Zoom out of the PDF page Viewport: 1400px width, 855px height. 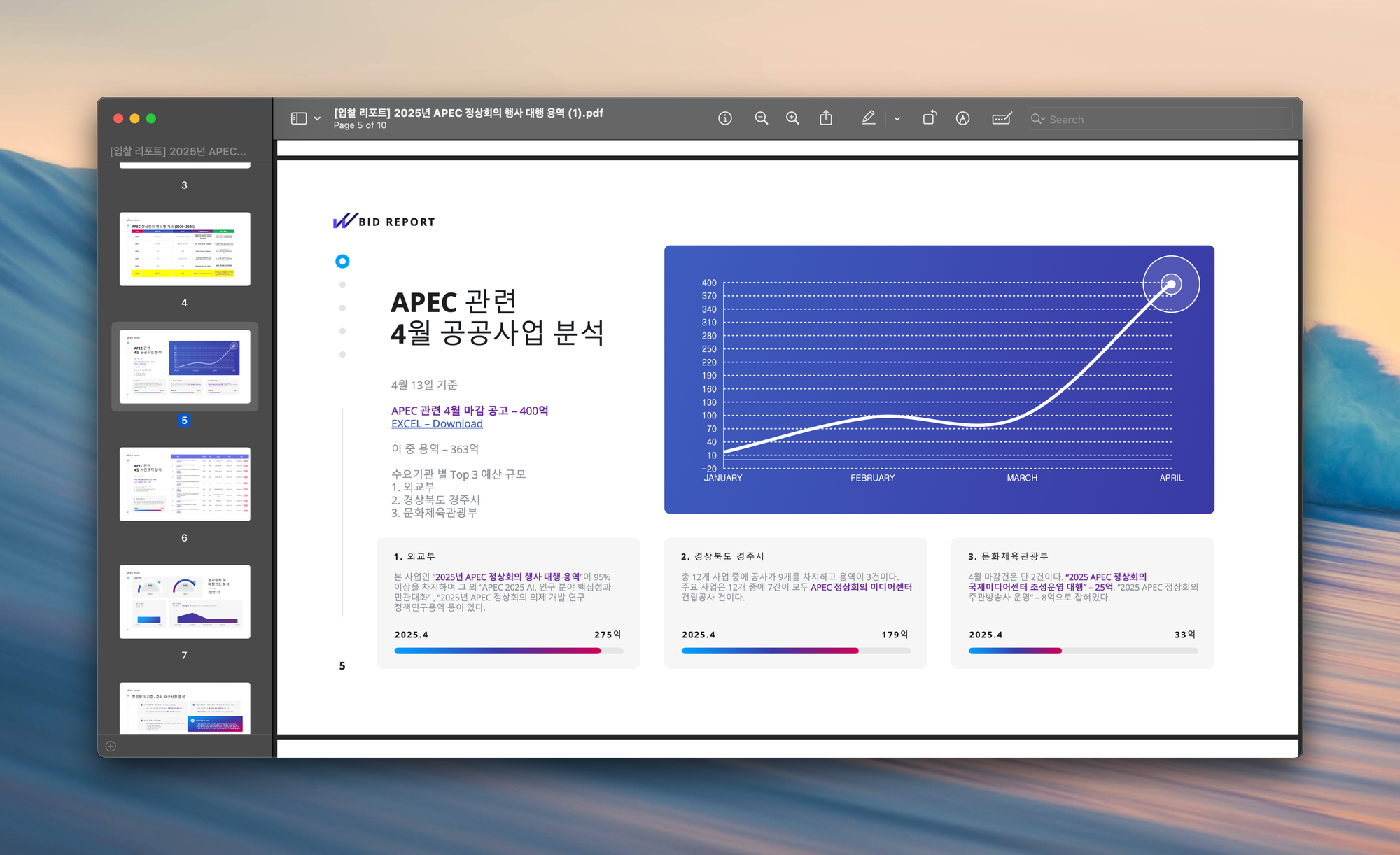761,118
